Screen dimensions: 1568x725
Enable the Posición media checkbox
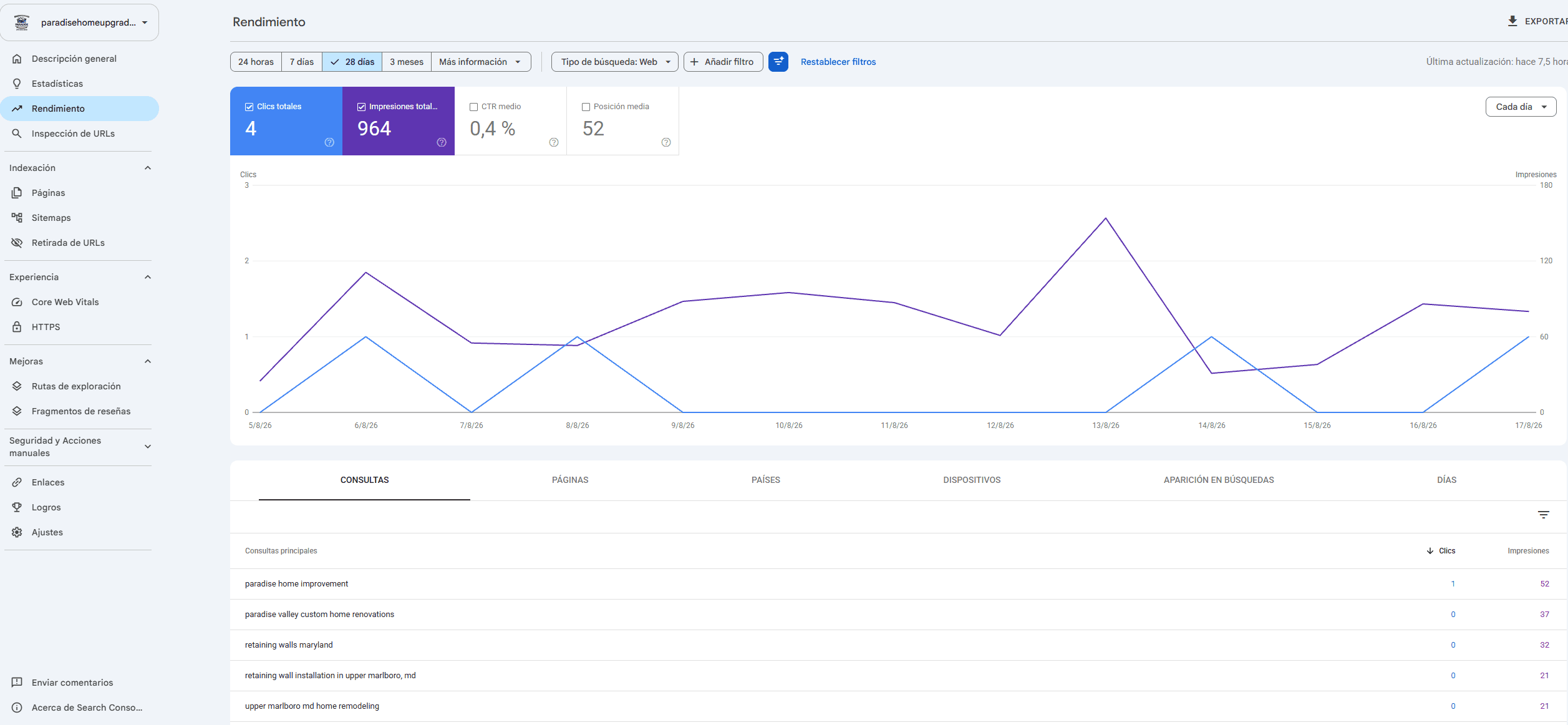586,107
